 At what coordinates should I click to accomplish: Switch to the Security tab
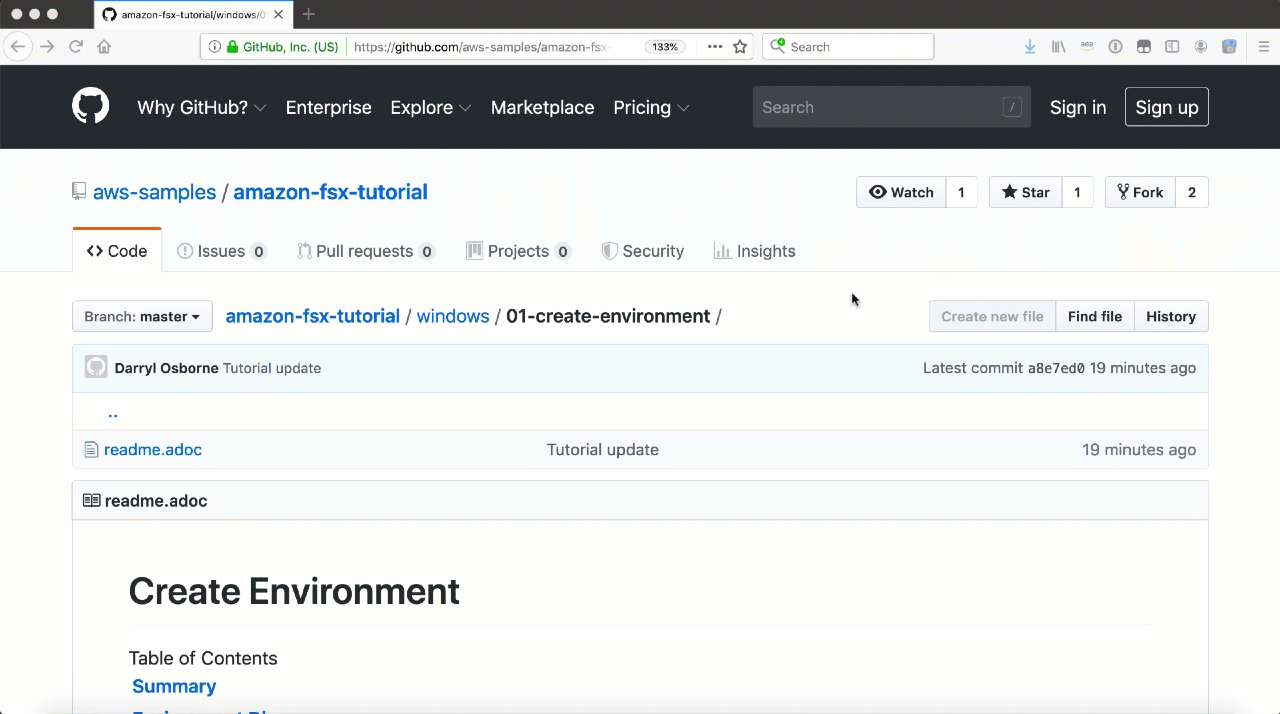coord(643,251)
